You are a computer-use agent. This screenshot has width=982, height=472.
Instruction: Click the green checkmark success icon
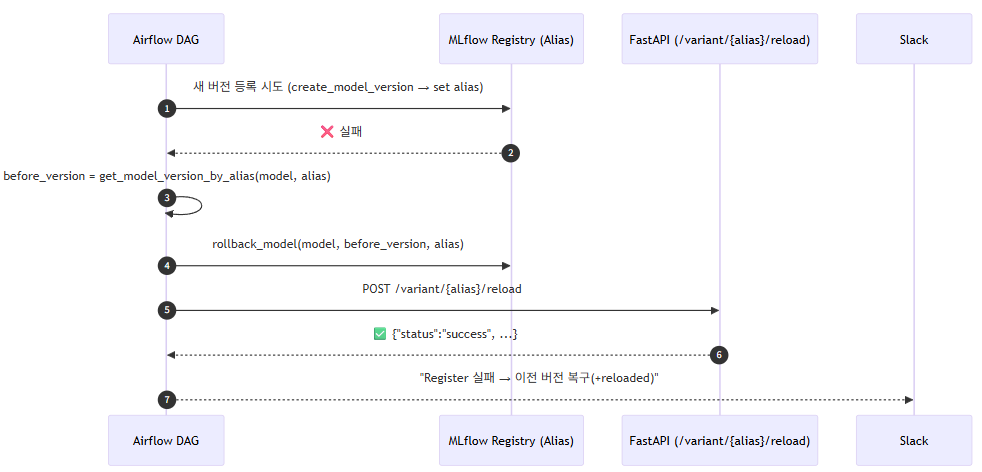(x=380, y=333)
